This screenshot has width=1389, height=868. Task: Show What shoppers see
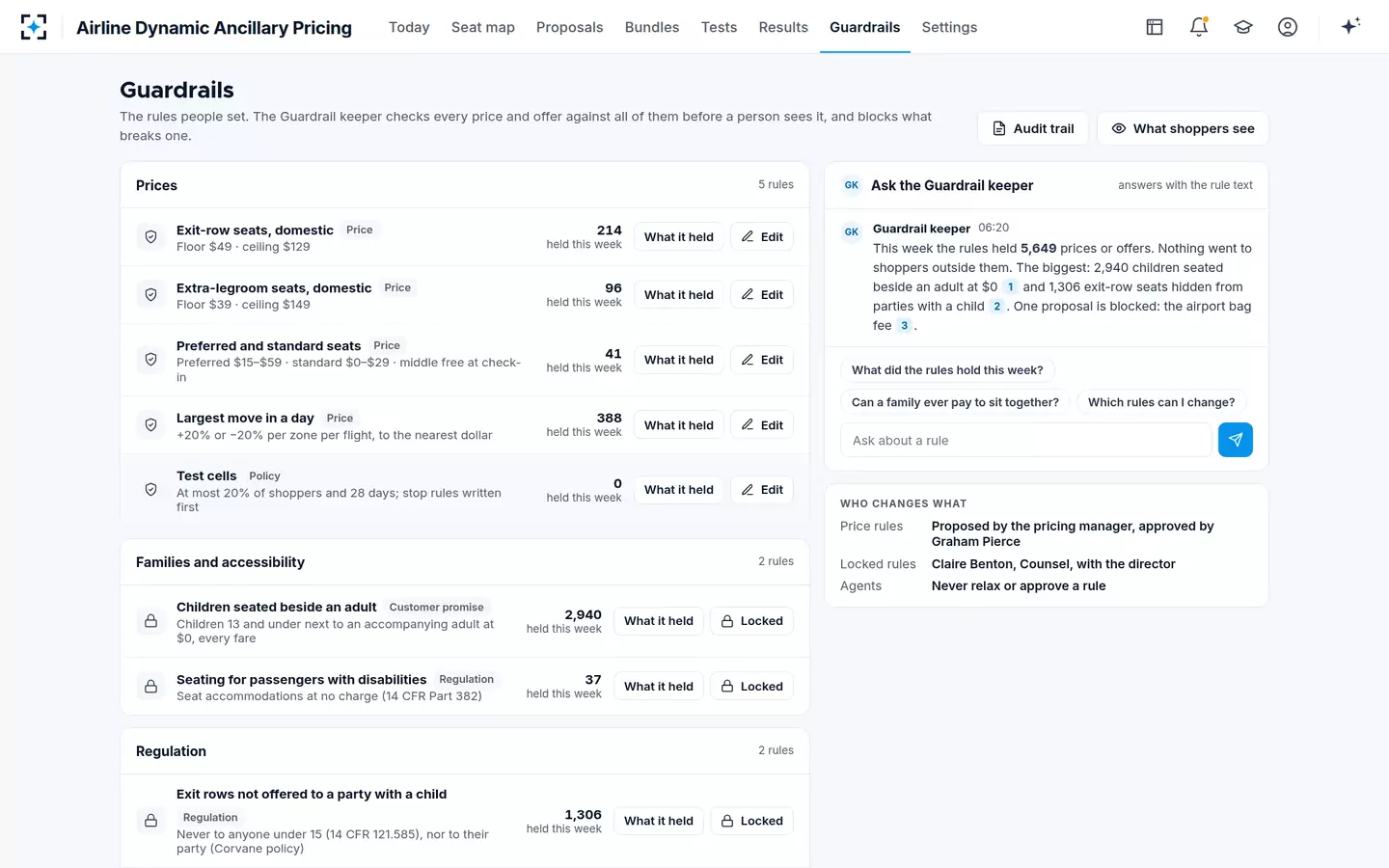pyautogui.click(x=1183, y=128)
